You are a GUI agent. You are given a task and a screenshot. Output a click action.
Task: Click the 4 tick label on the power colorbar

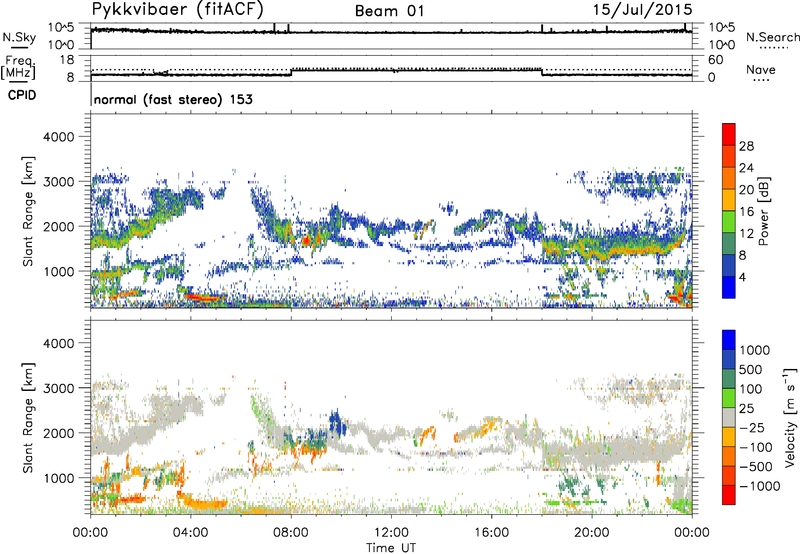click(x=742, y=277)
